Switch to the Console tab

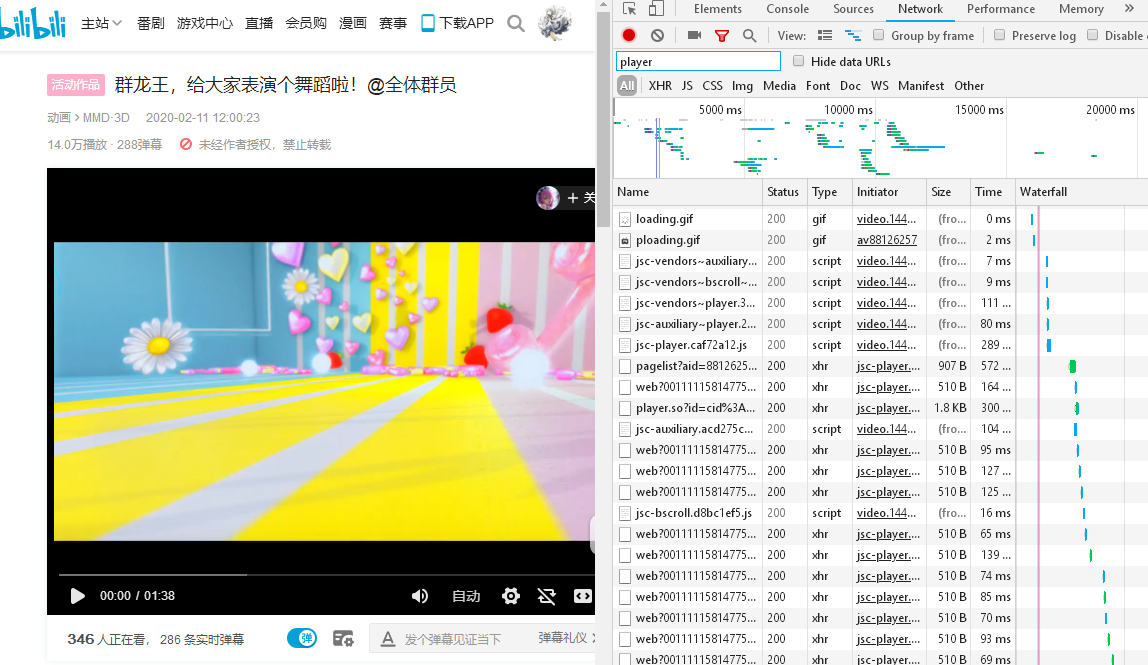[787, 9]
